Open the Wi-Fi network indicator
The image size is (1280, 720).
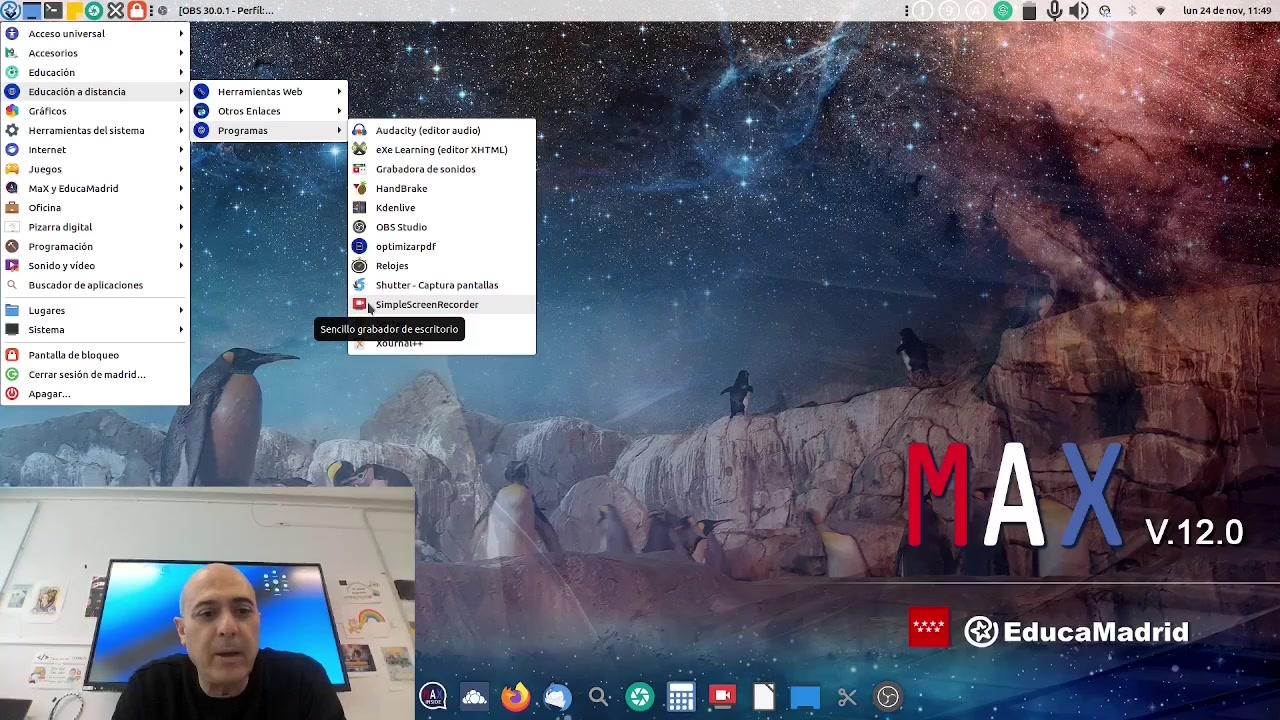pyautogui.click(x=1160, y=11)
